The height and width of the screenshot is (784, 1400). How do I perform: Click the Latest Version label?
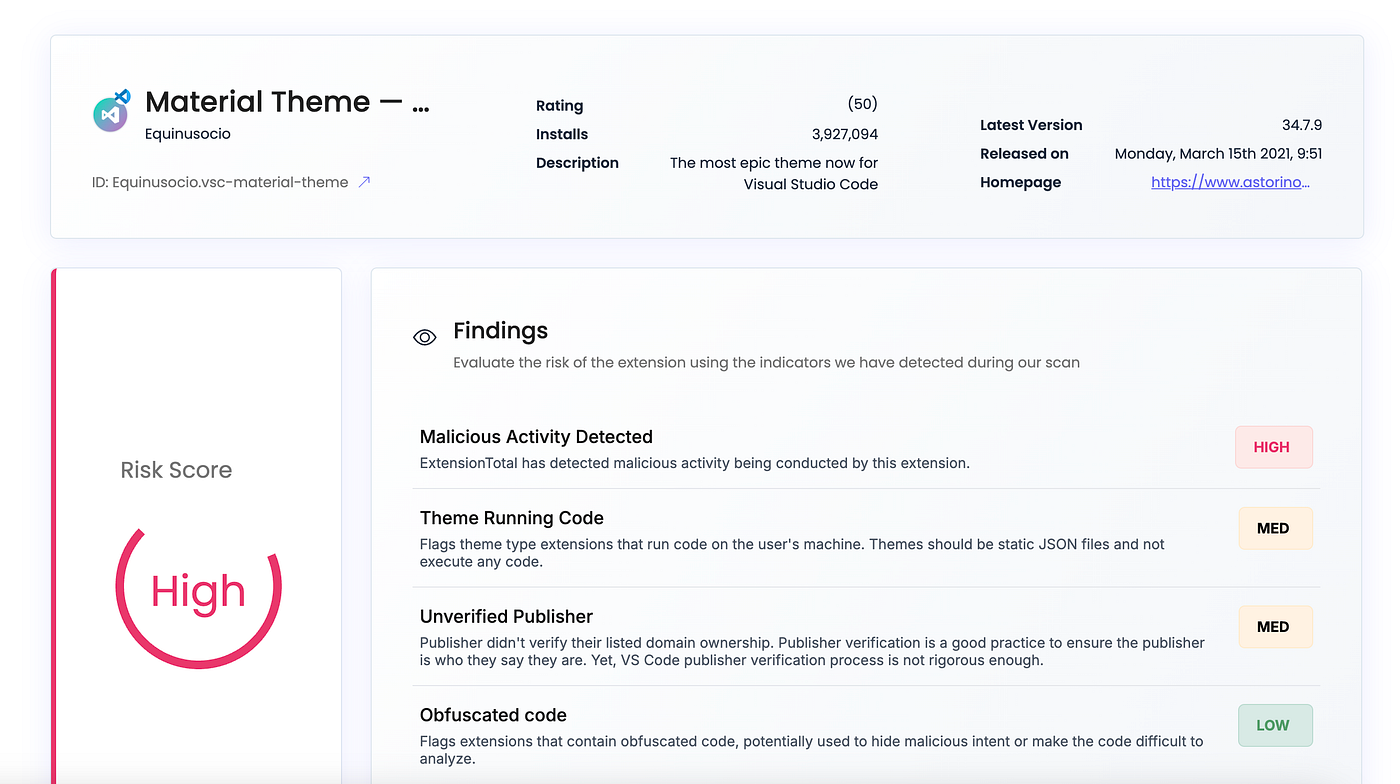pyautogui.click(x=1031, y=125)
